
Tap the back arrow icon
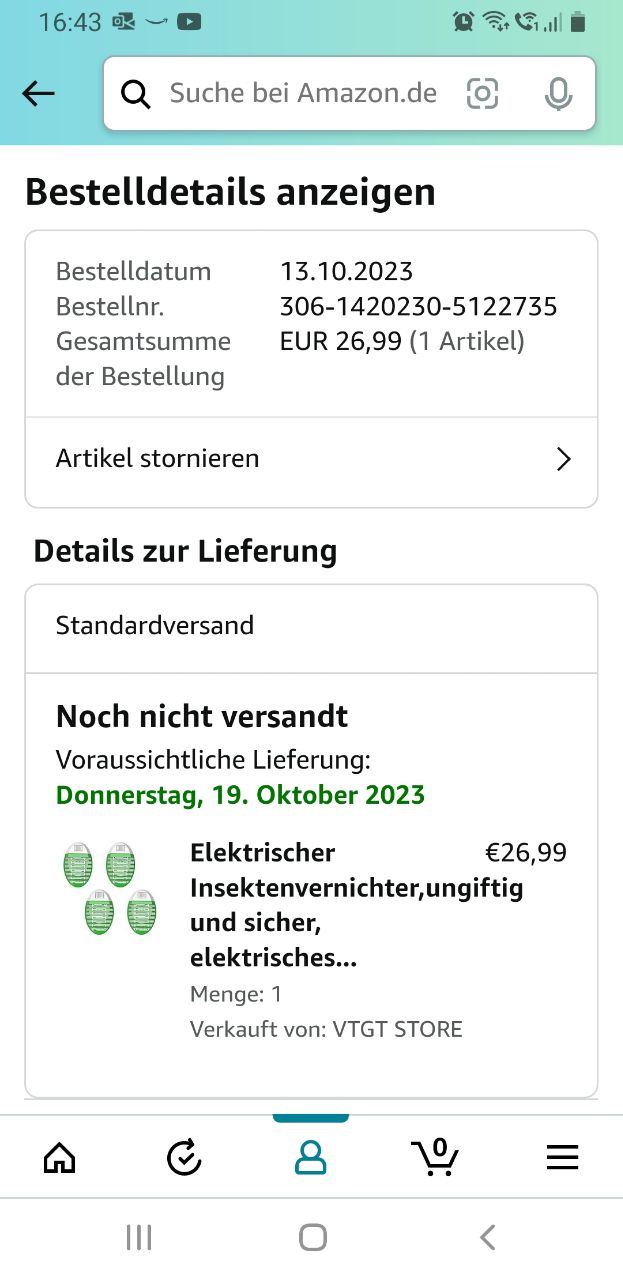pyautogui.click(x=38, y=94)
